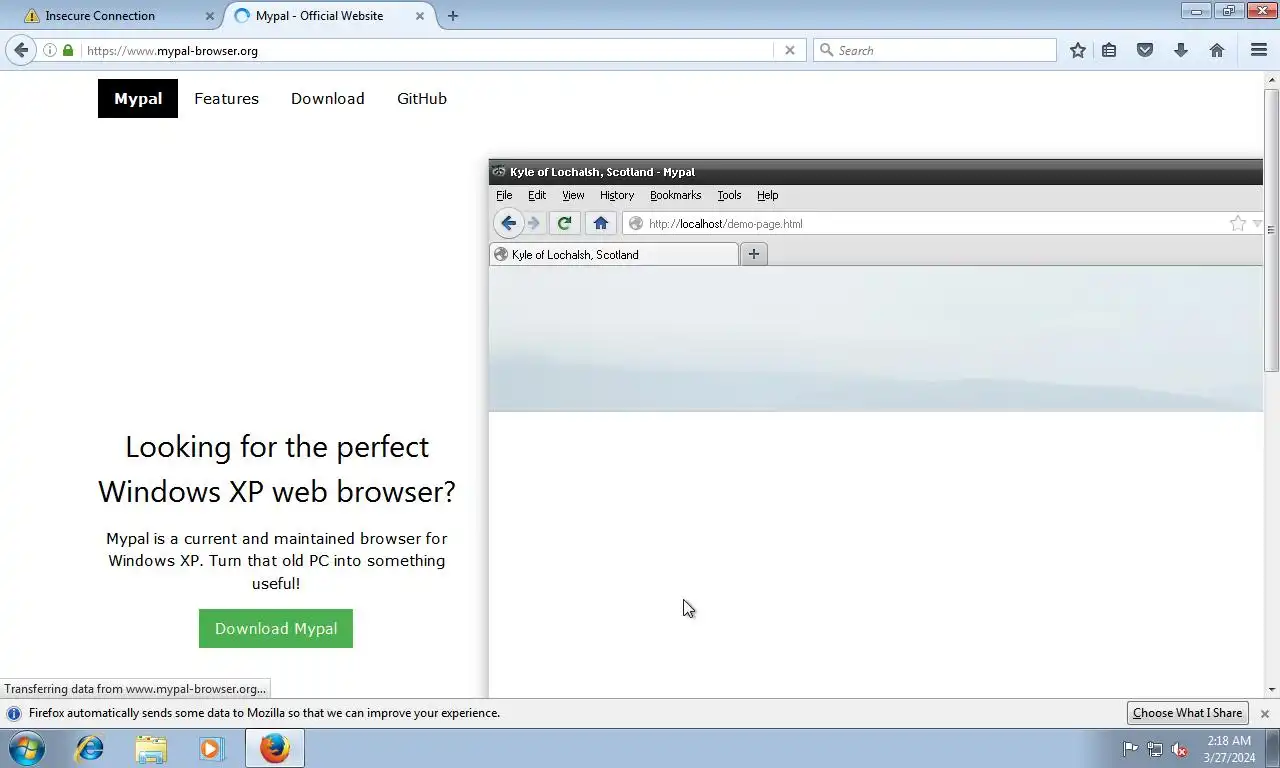The image size is (1280, 768).
Task: Open the Features page link
Action: (x=226, y=98)
